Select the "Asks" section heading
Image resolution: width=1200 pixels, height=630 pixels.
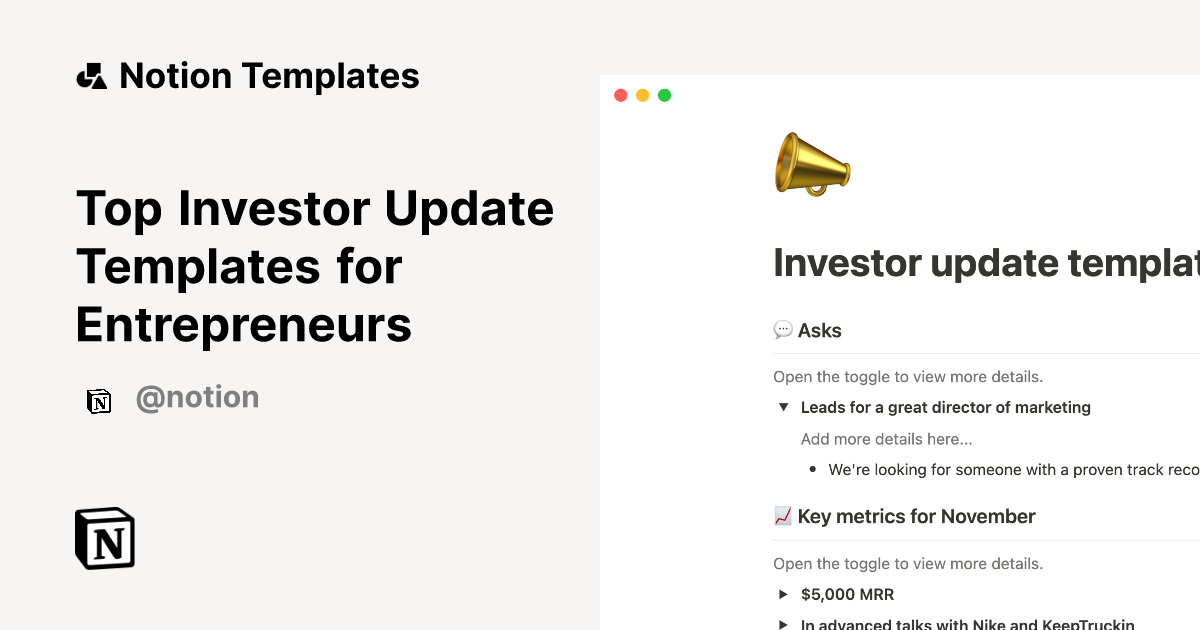coord(822,329)
